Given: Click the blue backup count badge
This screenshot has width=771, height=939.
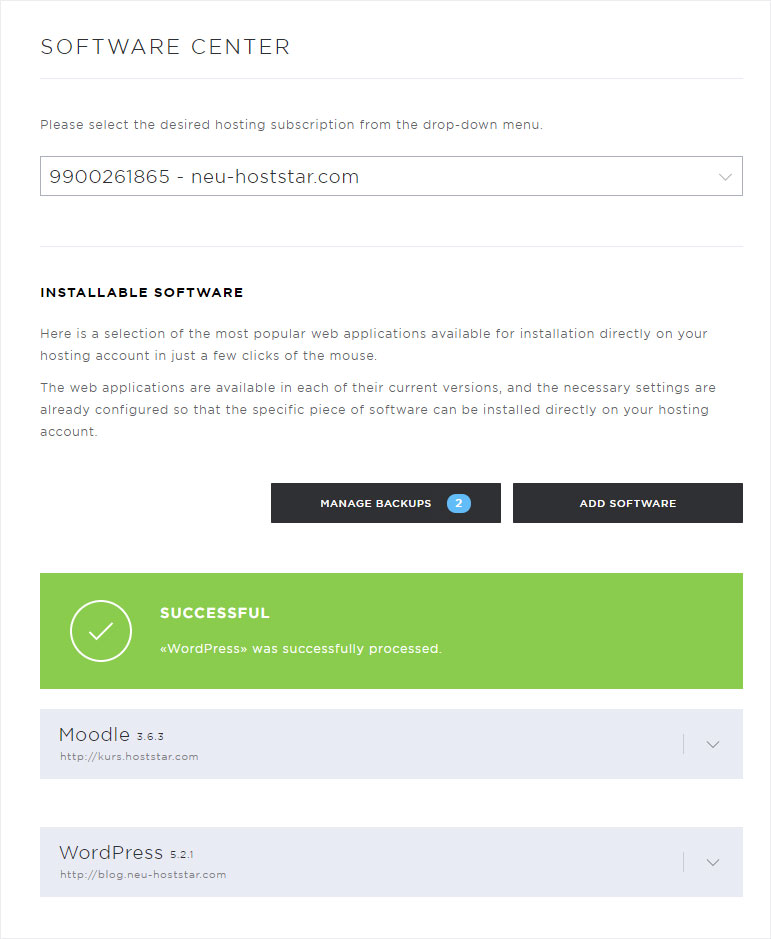Looking at the screenshot, I should pyautogui.click(x=459, y=503).
